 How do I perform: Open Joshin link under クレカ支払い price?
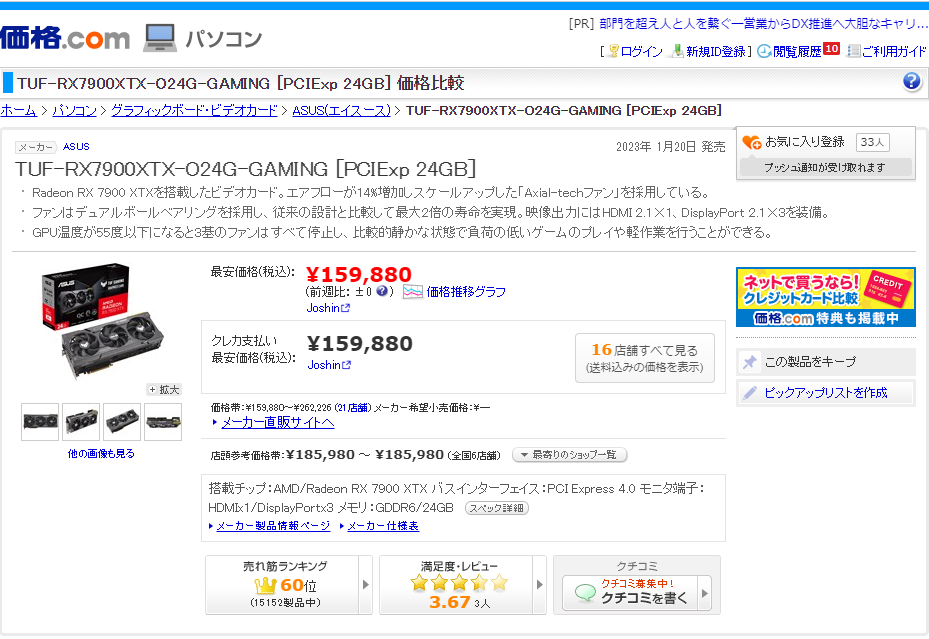(329, 365)
